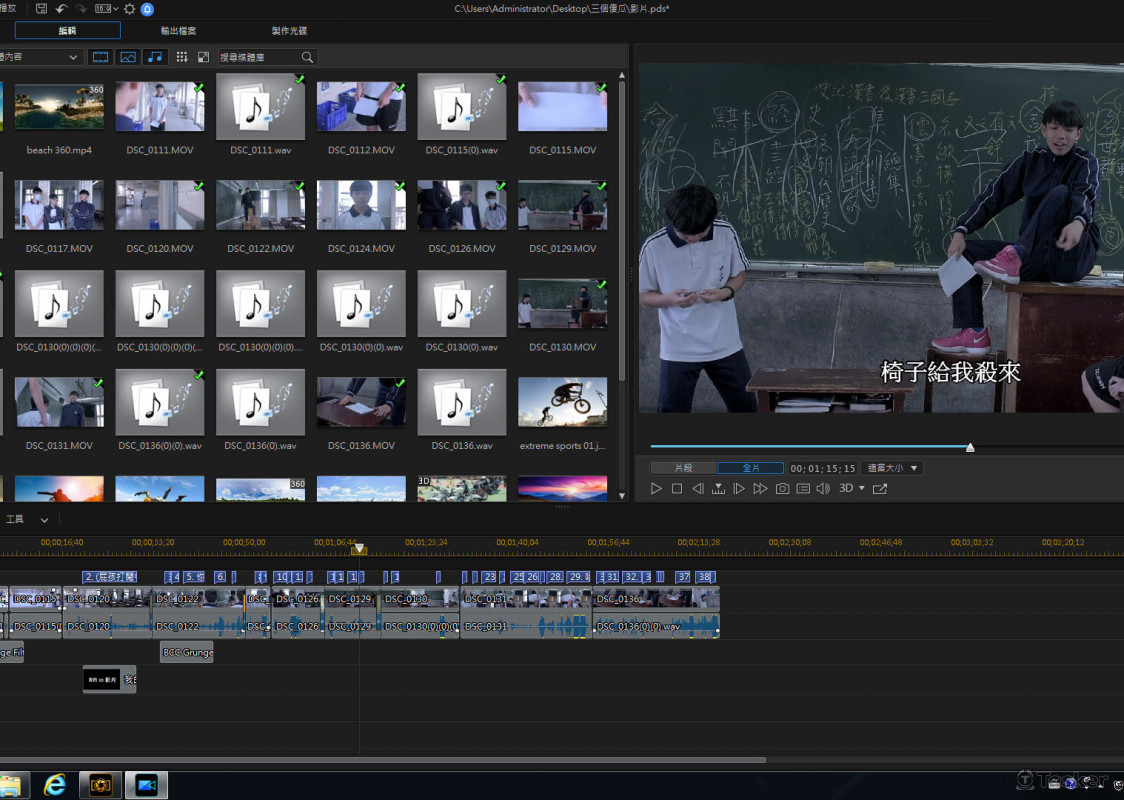This screenshot has height=800, width=1124.
Task: Undo the last edit
Action: [x=61, y=9]
